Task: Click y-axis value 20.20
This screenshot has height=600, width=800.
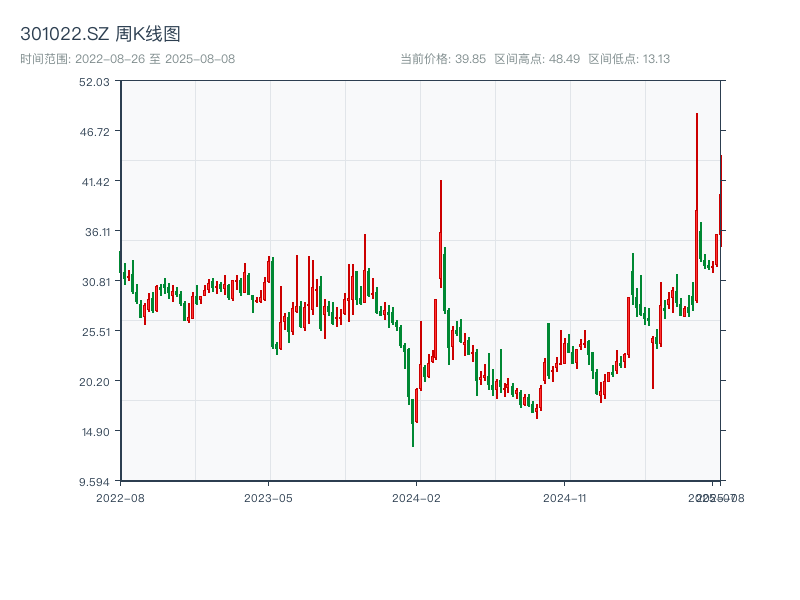Action: coord(94,382)
